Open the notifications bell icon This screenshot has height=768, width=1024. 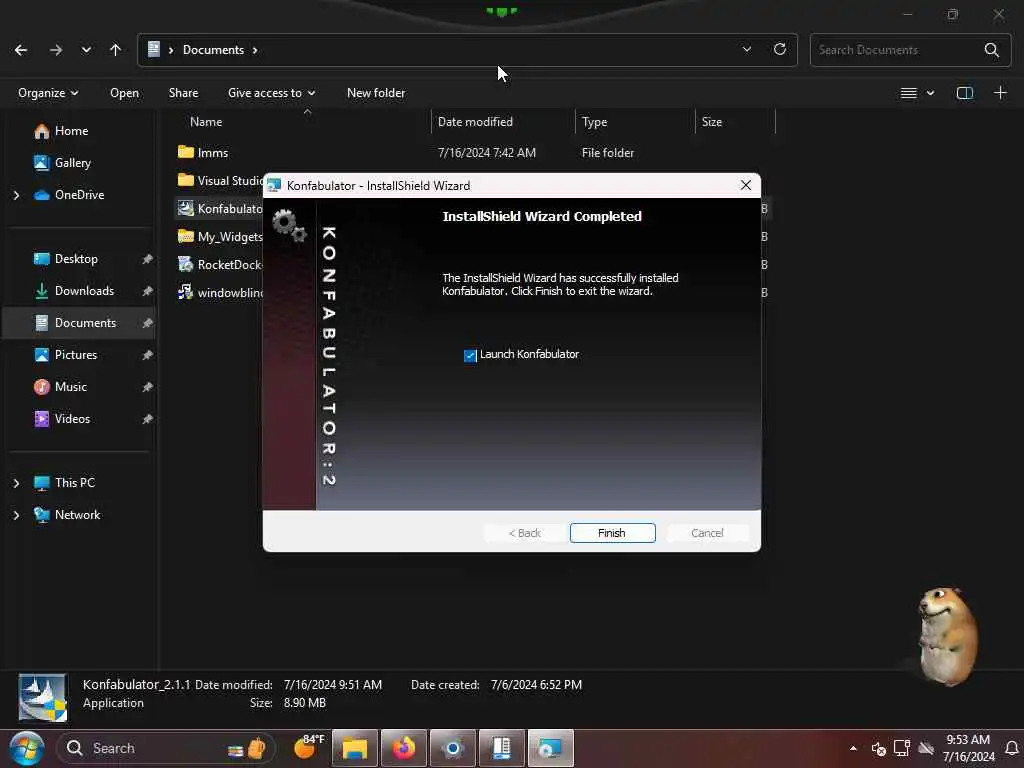coord(1012,748)
